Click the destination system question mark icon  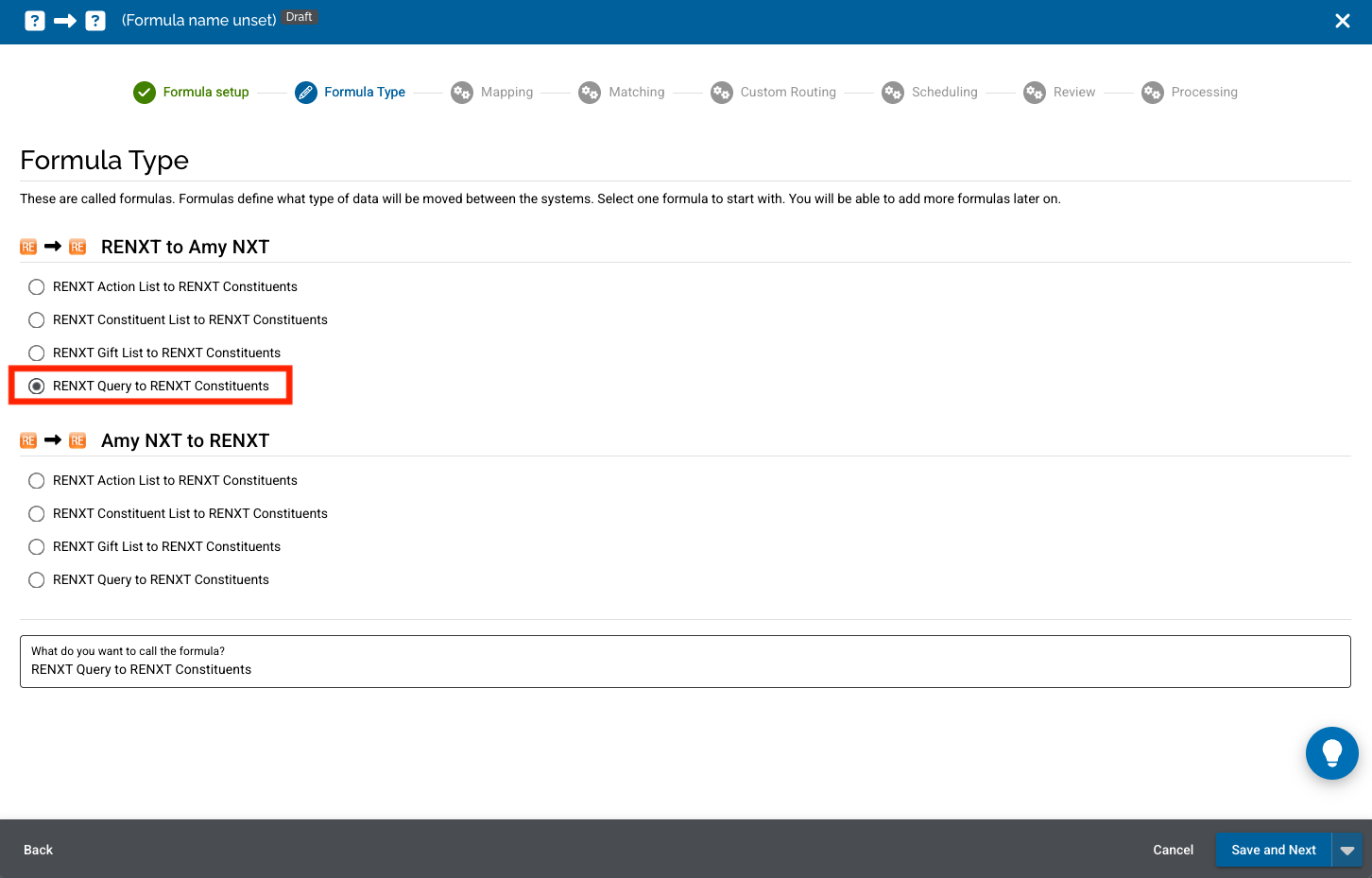click(x=95, y=21)
